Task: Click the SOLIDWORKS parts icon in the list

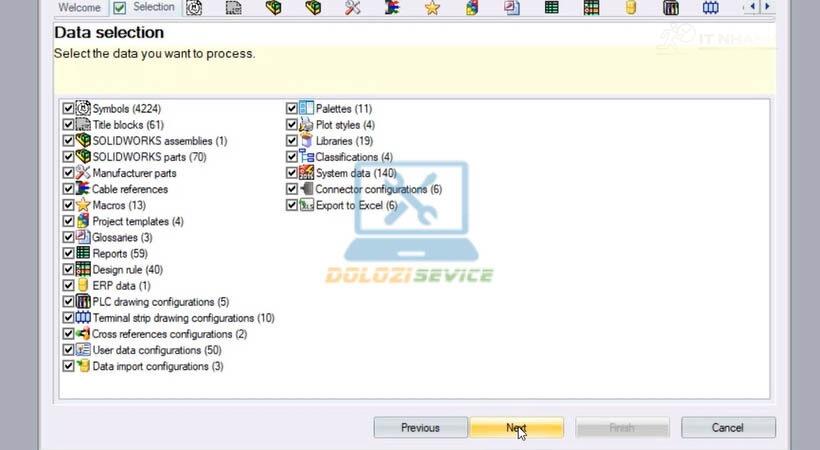Action: click(83, 157)
